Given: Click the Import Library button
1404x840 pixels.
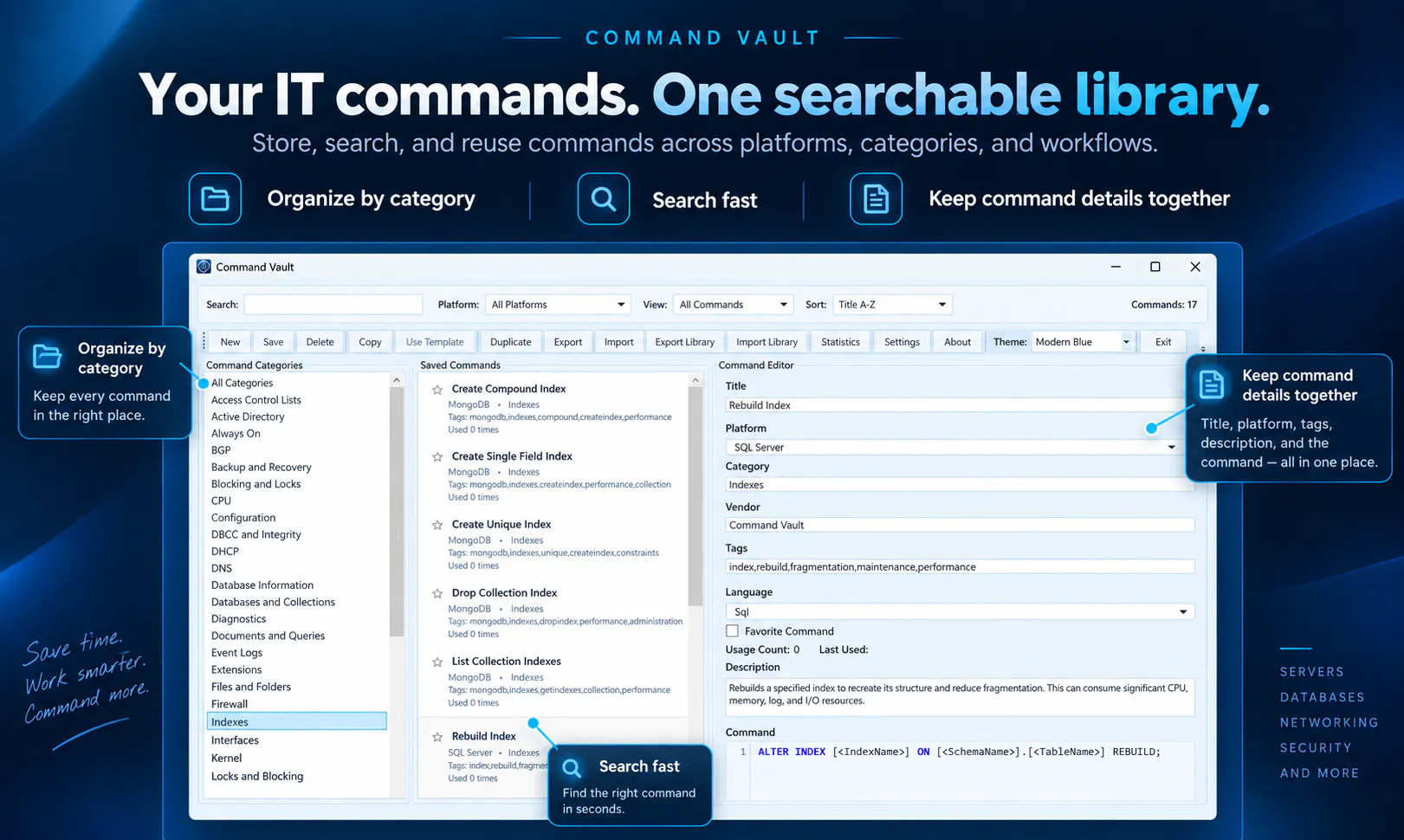Looking at the screenshot, I should [767, 342].
